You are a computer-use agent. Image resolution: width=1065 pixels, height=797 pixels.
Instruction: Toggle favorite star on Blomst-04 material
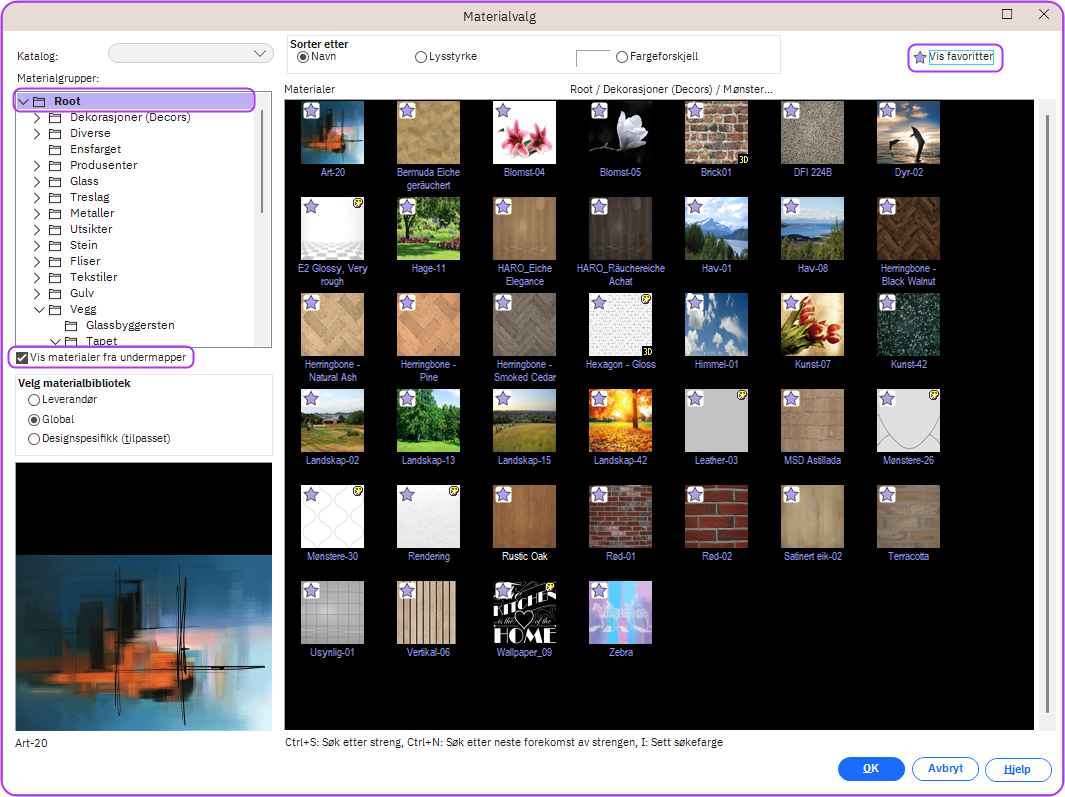504,111
